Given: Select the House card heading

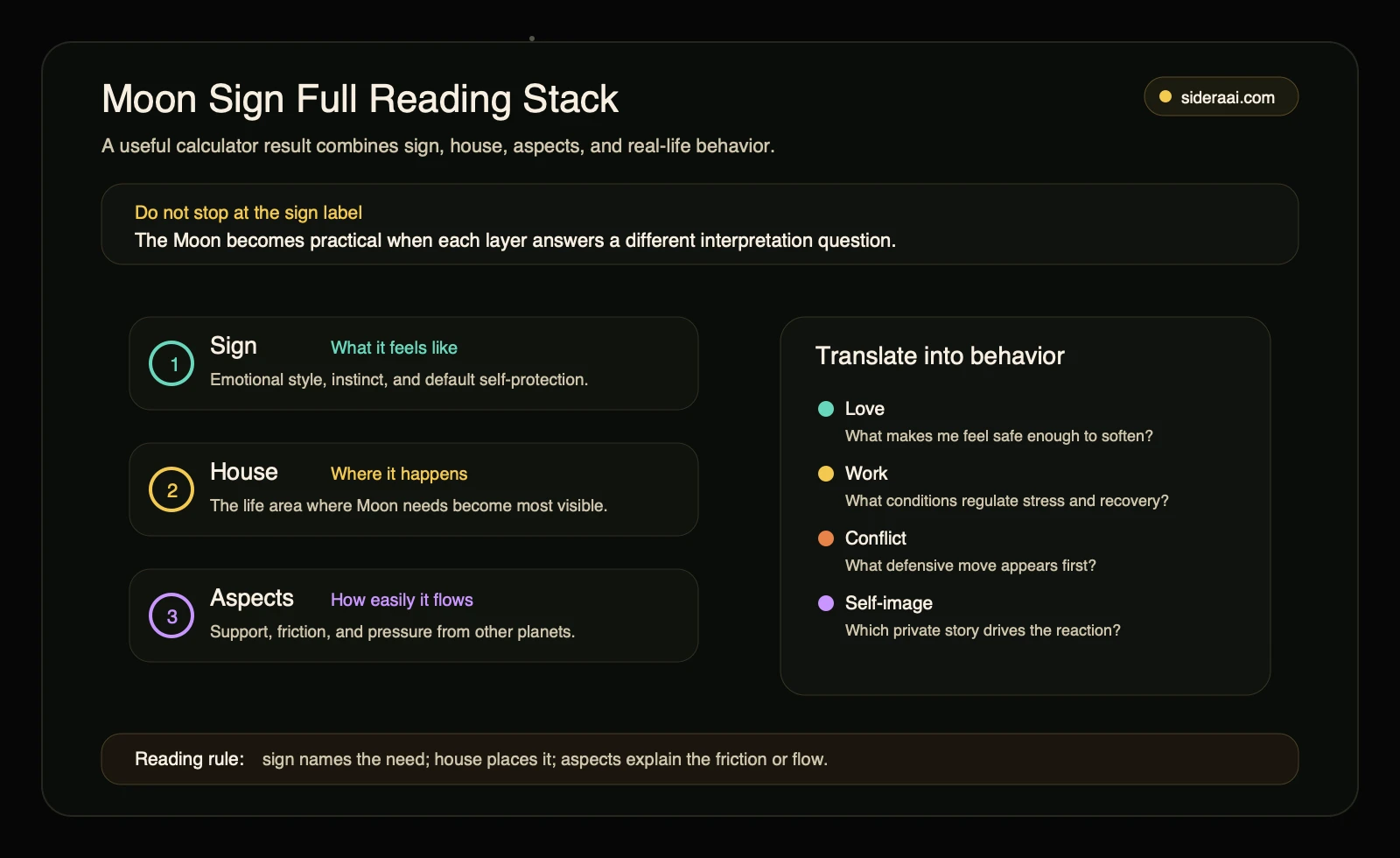Looking at the screenshot, I should [244, 472].
